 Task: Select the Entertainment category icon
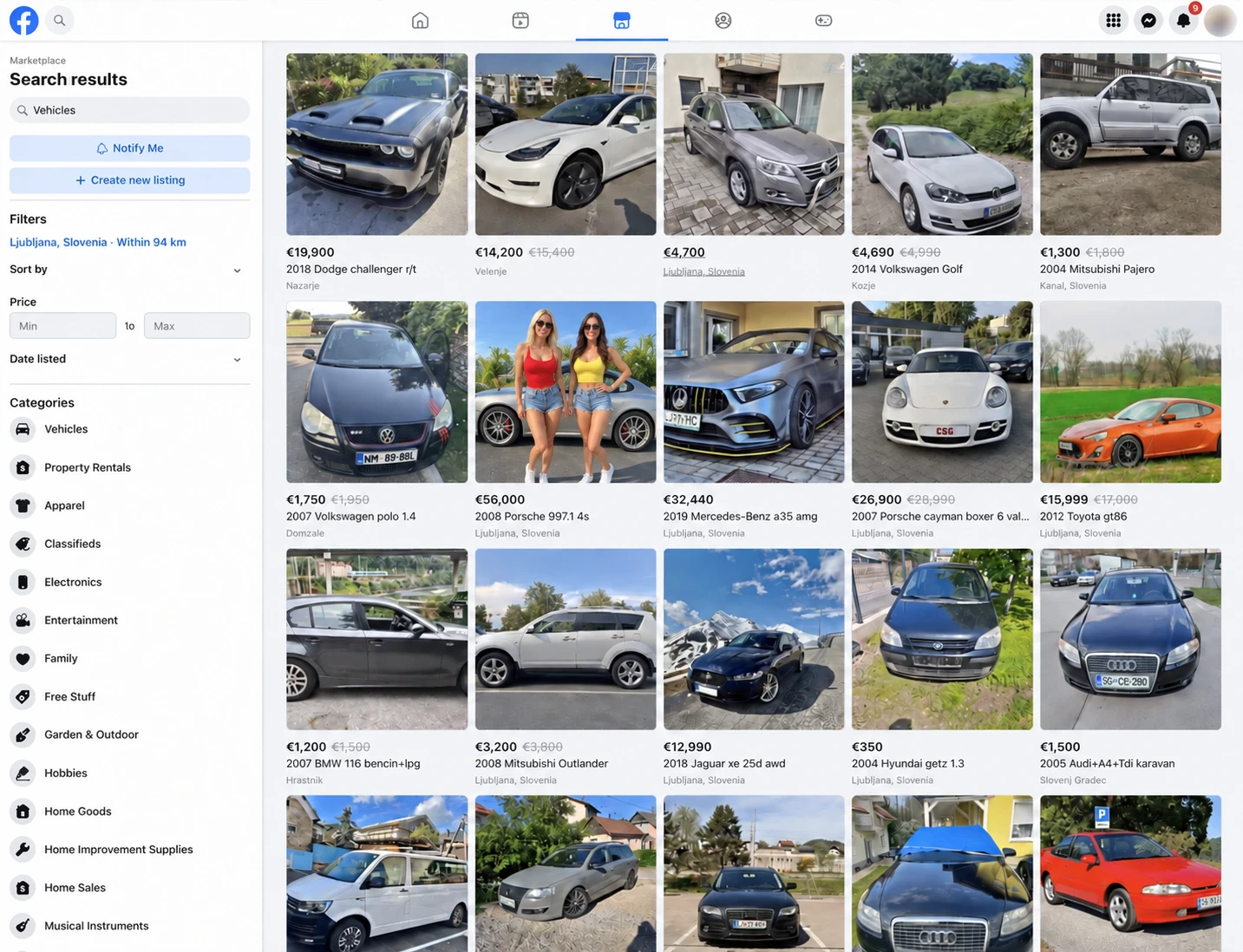23,620
